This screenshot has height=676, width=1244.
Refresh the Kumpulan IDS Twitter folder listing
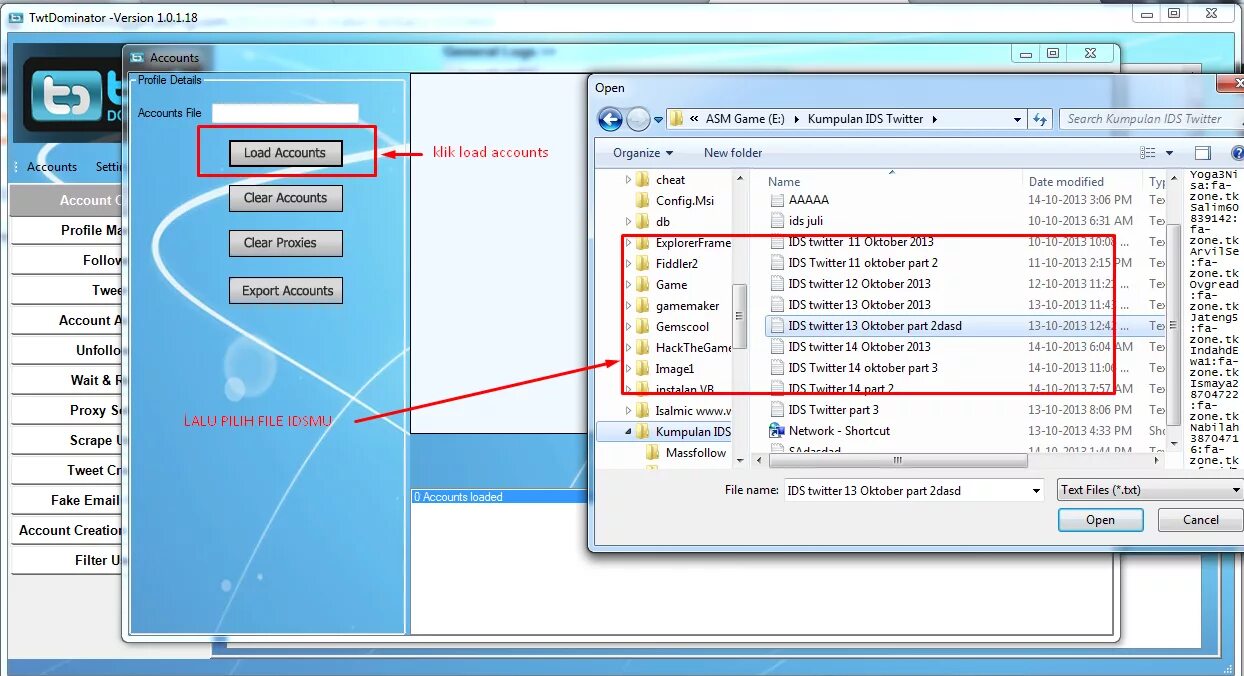click(x=1040, y=119)
